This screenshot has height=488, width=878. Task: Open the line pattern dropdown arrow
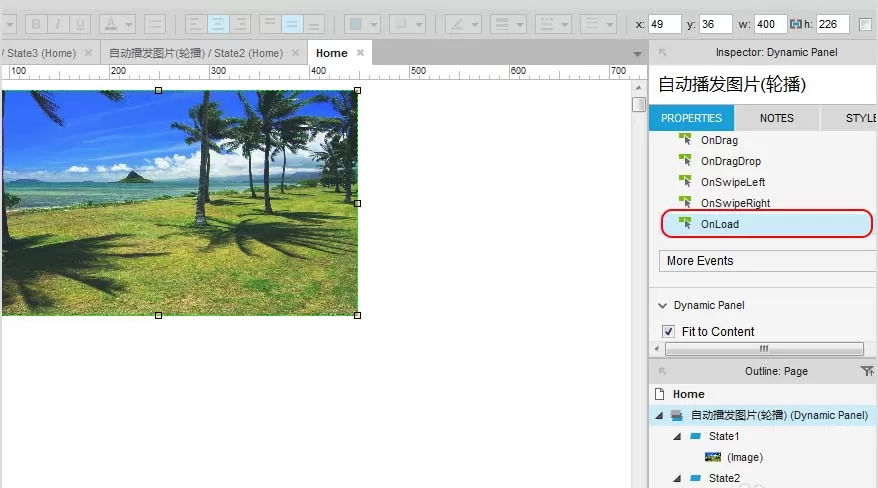[x=565, y=24]
